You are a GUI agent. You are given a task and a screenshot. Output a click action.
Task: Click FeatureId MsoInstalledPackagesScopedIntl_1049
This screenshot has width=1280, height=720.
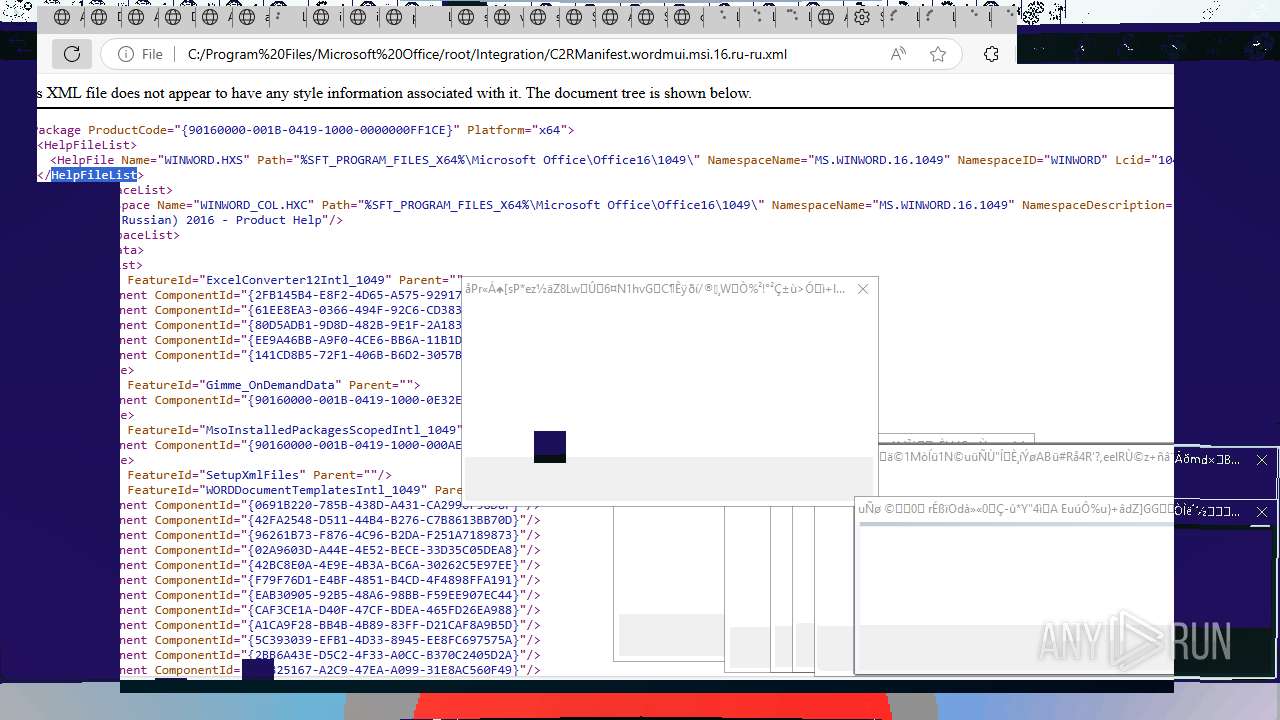point(330,430)
